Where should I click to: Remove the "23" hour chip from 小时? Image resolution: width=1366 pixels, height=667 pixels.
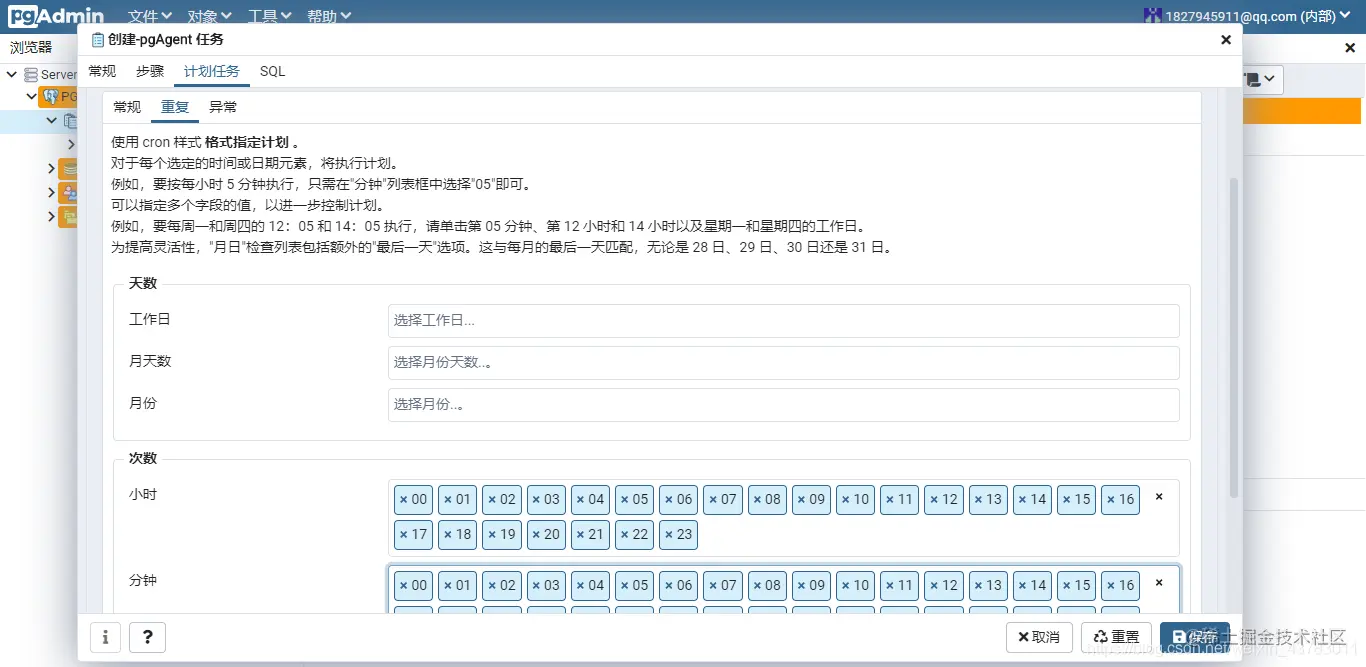coord(669,535)
